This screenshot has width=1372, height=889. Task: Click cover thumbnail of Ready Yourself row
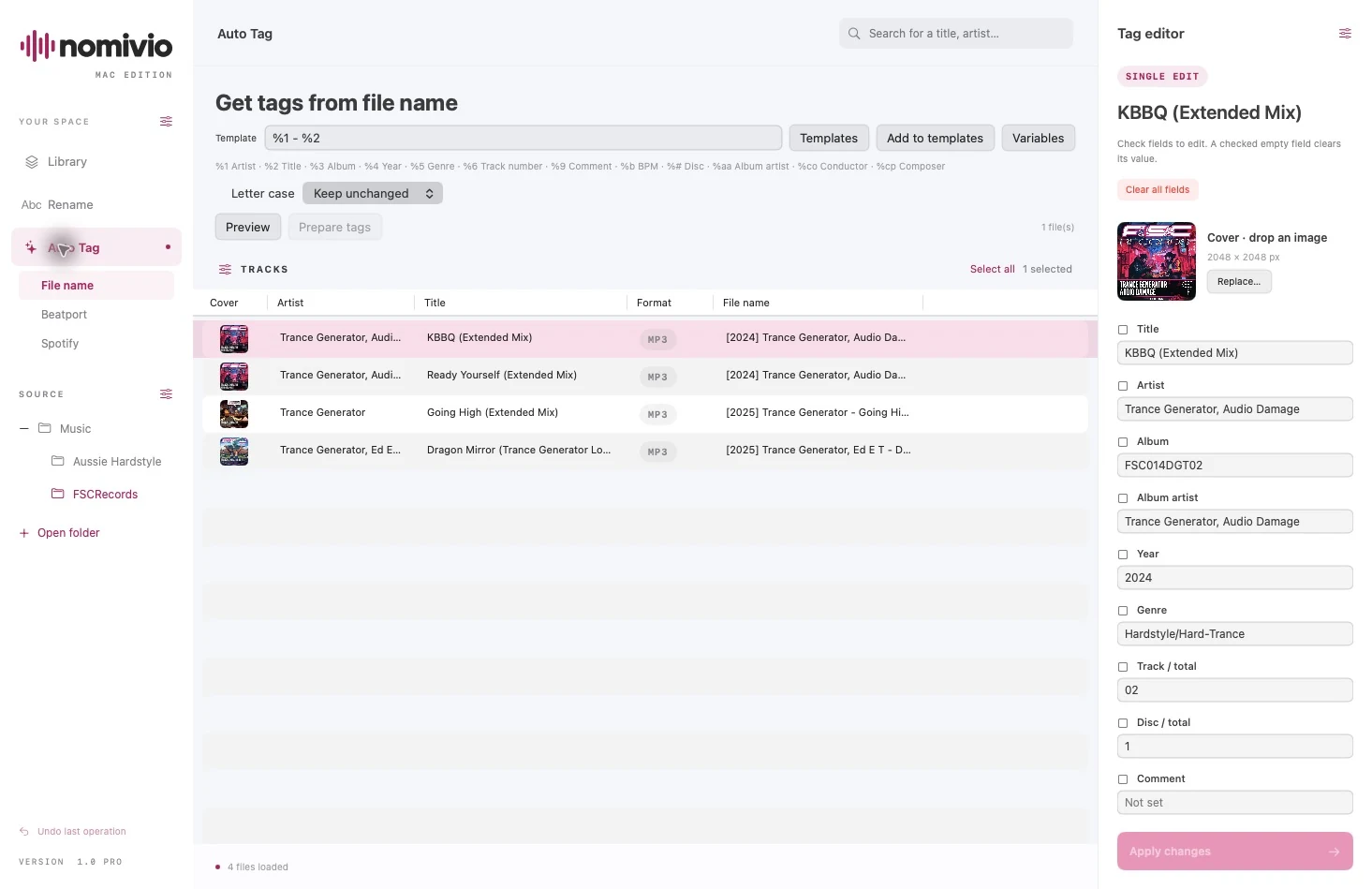(234, 377)
